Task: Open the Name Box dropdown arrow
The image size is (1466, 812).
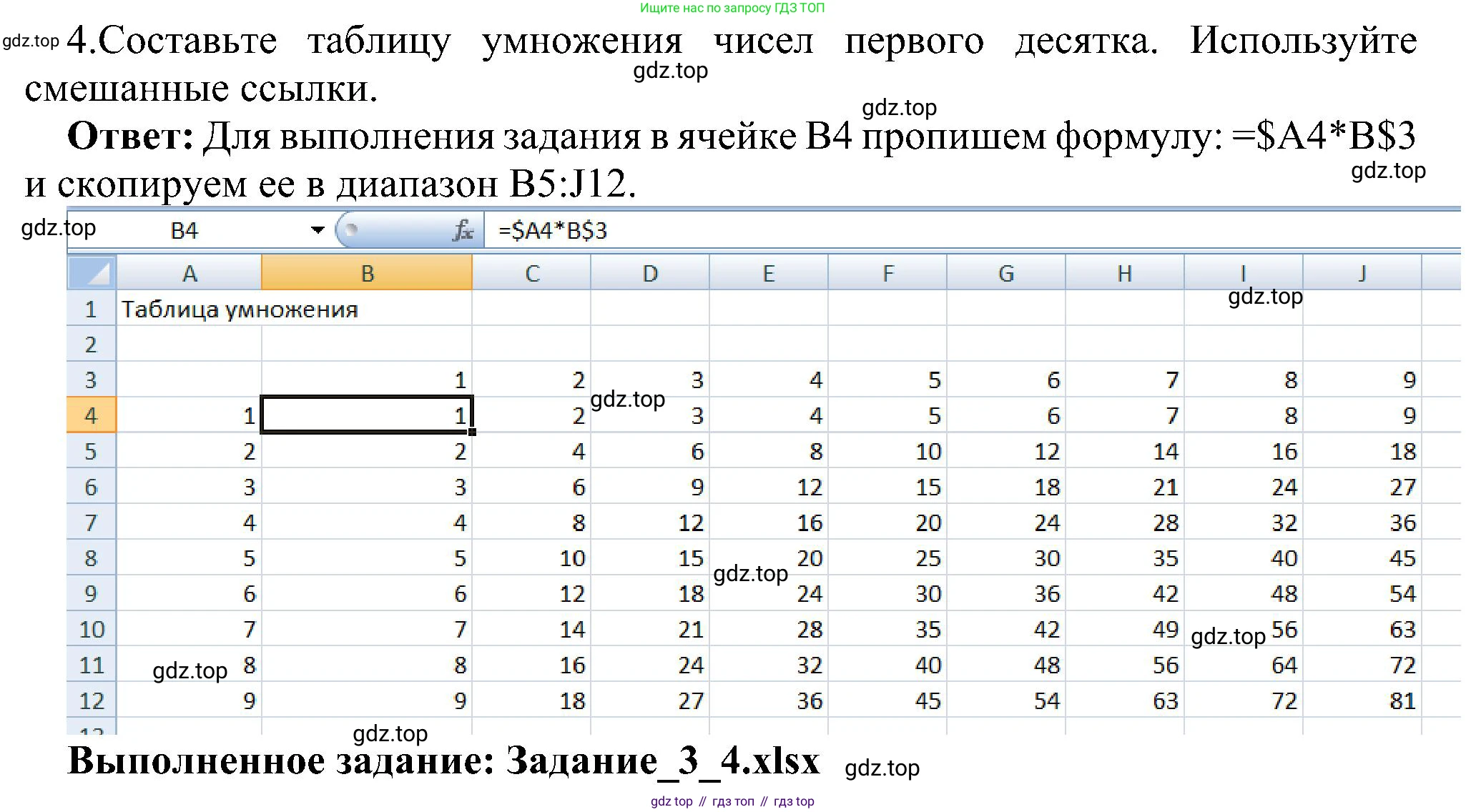Action: [318, 230]
